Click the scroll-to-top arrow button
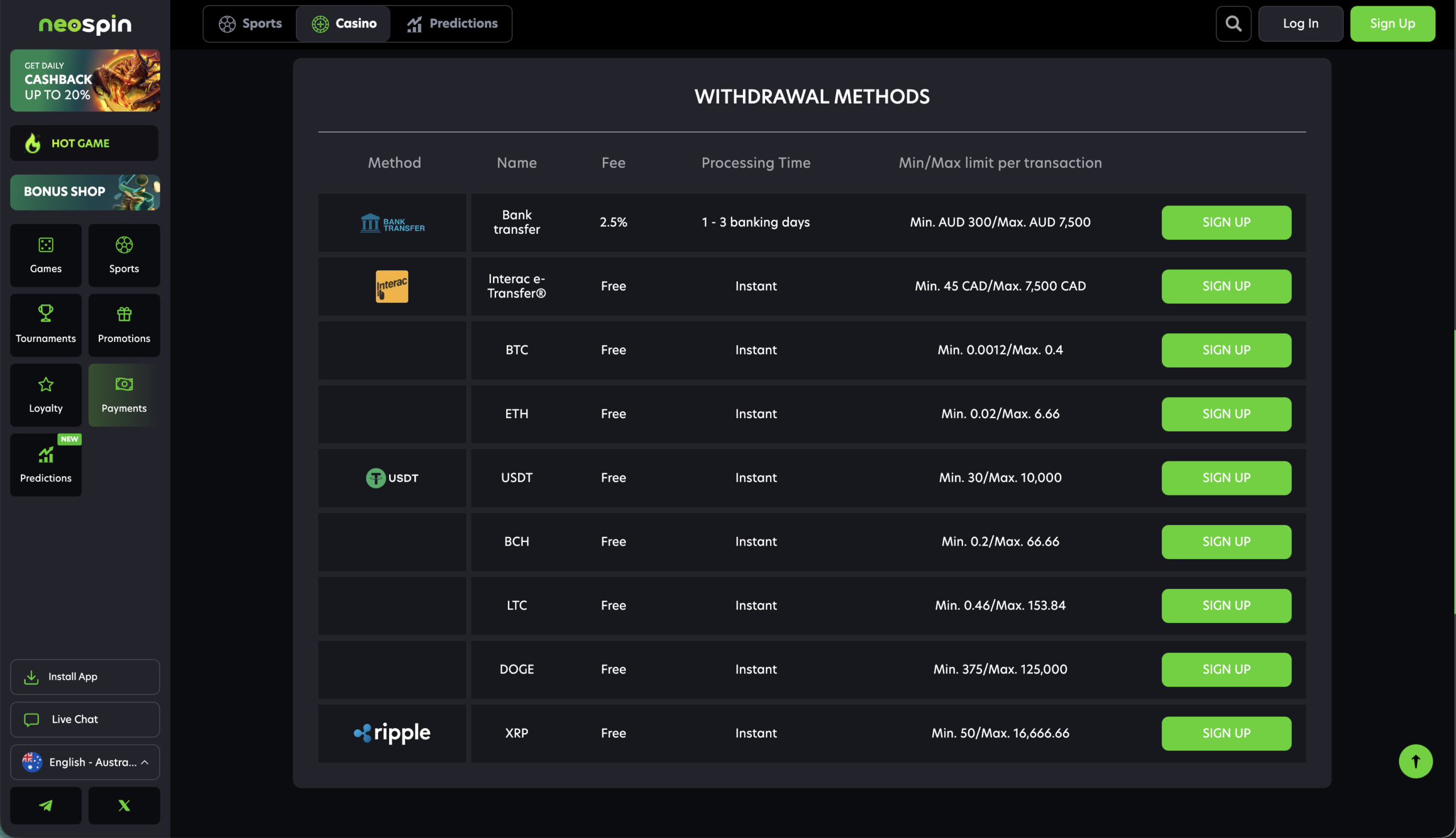 [x=1416, y=761]
